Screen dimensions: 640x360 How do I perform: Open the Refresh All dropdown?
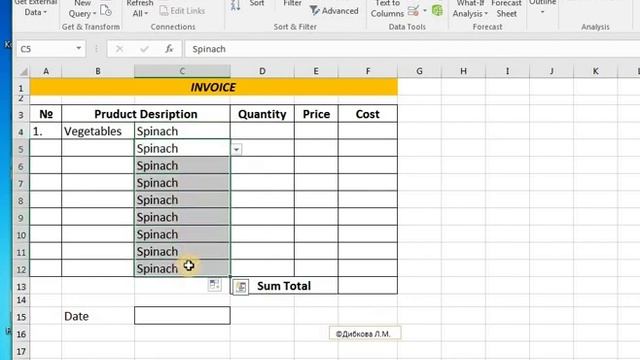140,9
